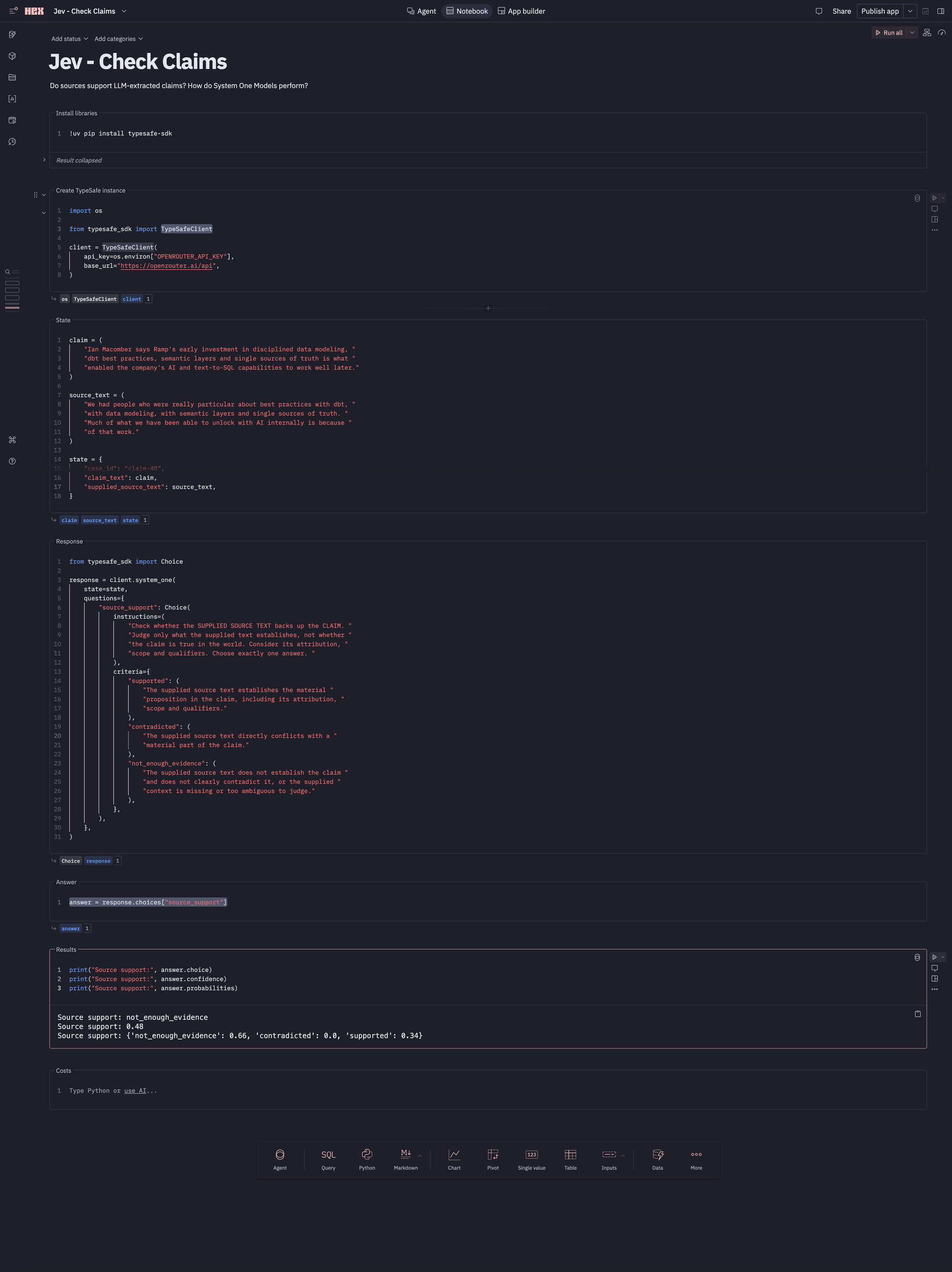The width and height of the screenshot is (952, 1272).
Task: Click into the Costs cell code editor
Action: [488, 1091]
